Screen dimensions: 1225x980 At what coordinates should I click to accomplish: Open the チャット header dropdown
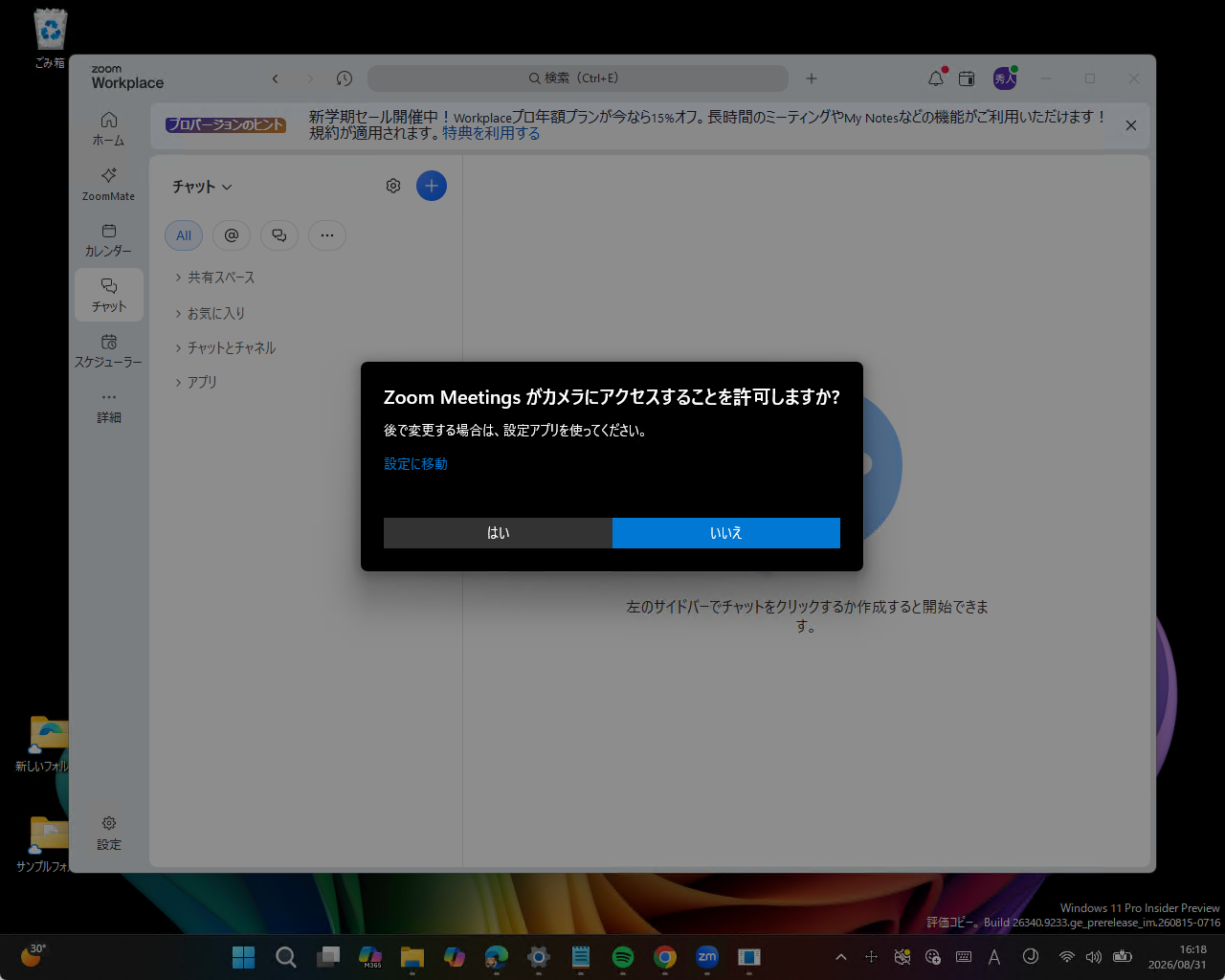click(x=202, y=187)
